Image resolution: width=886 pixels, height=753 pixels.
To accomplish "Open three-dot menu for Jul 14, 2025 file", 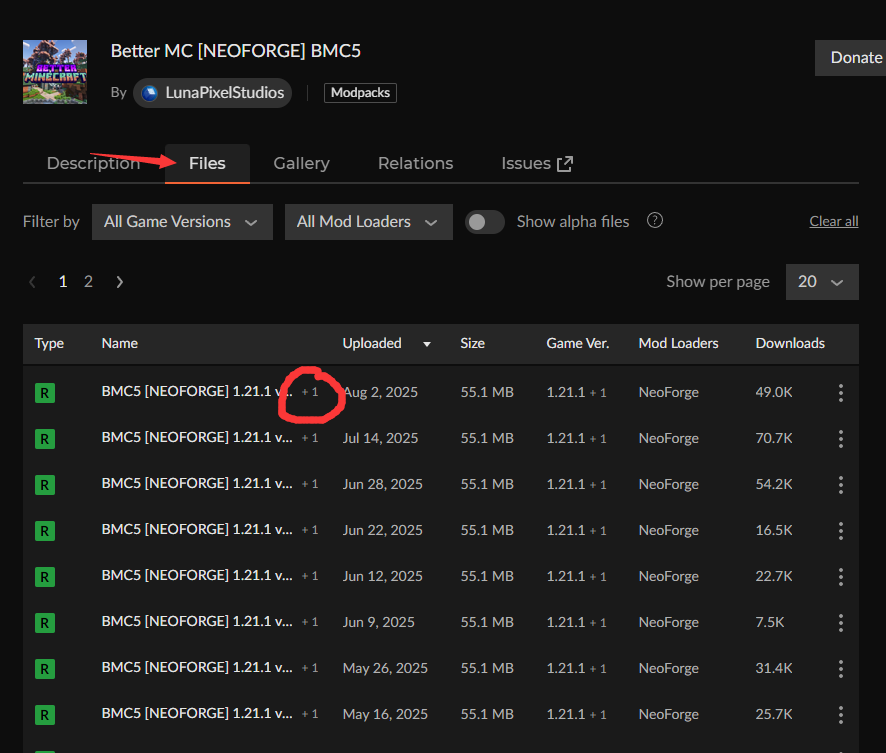I will coord(841,439).
